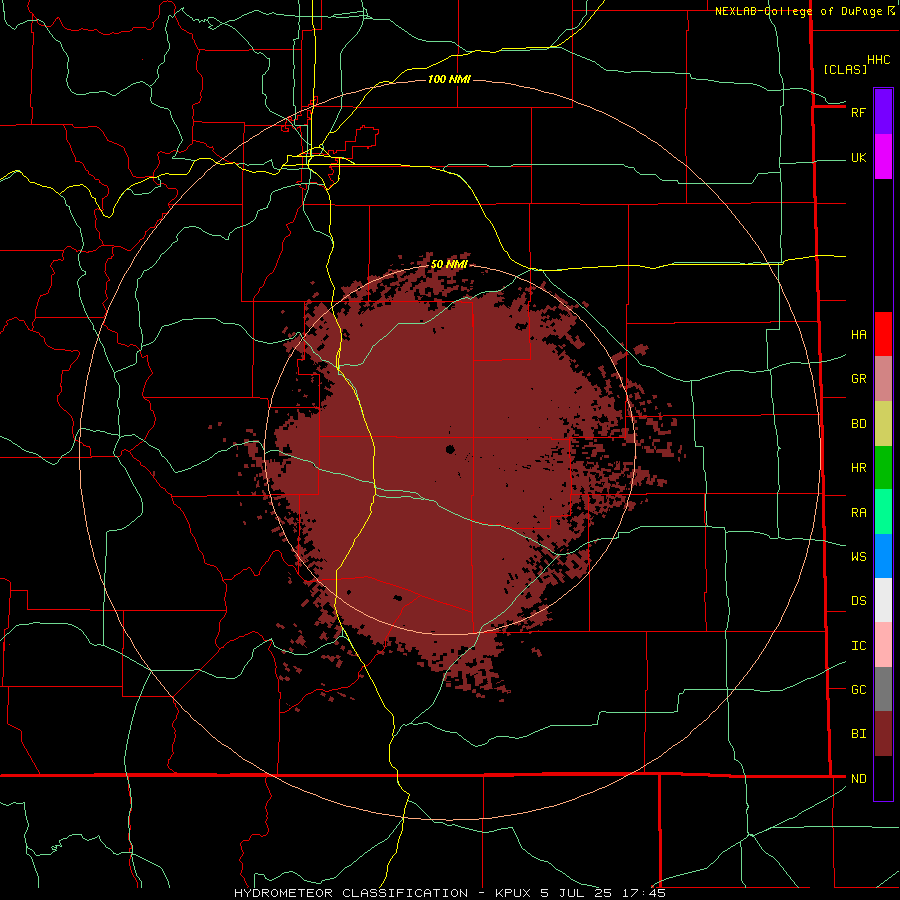Click the '5 JUL 25 17:45' timestamp
900x900 pixels.
tap(602, 893)
